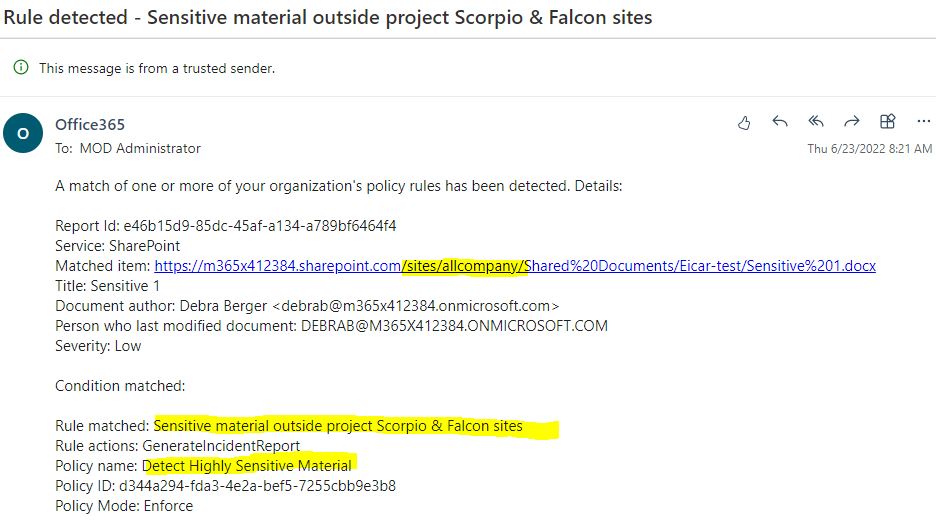Click the Policy Mode Enforce line
The width and height of the screenshot is (936, 523).
coord(124,506)
